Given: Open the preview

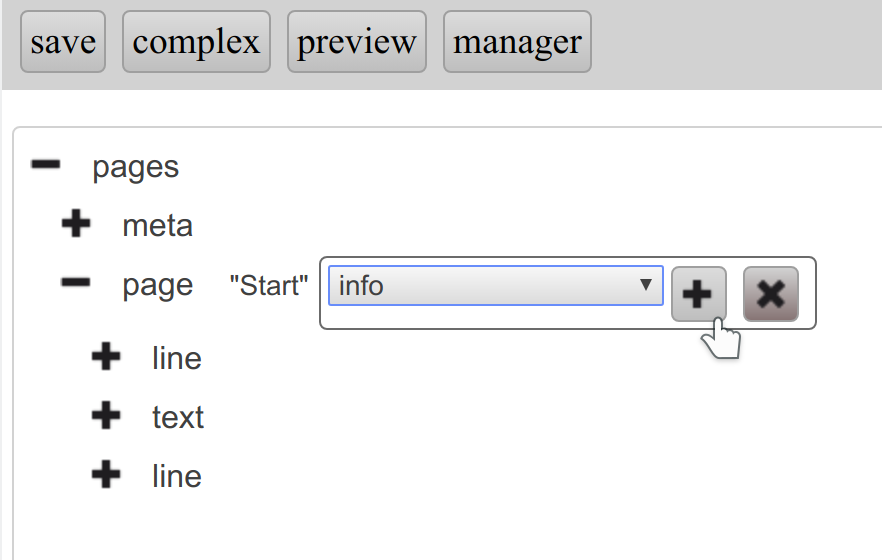Looking at the screenshot, I should point(357,42).
